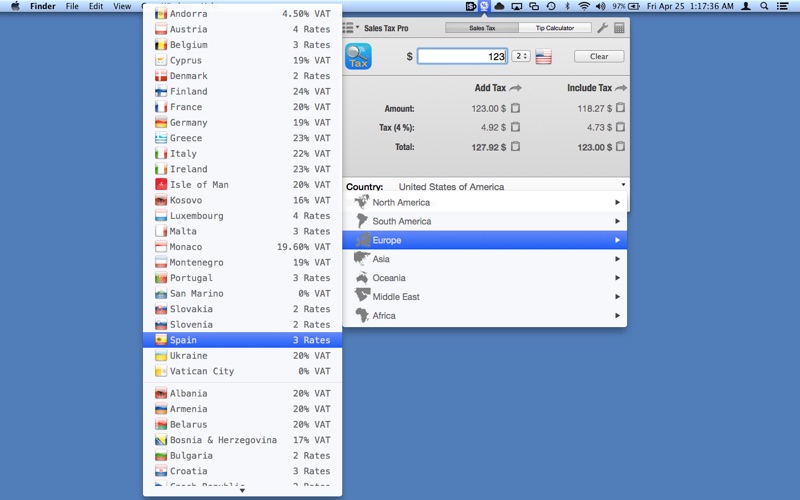The height and width of the screenshot is (500, 800).
Task: Select Finland 24% VAT
Action: tap(242, 91)
